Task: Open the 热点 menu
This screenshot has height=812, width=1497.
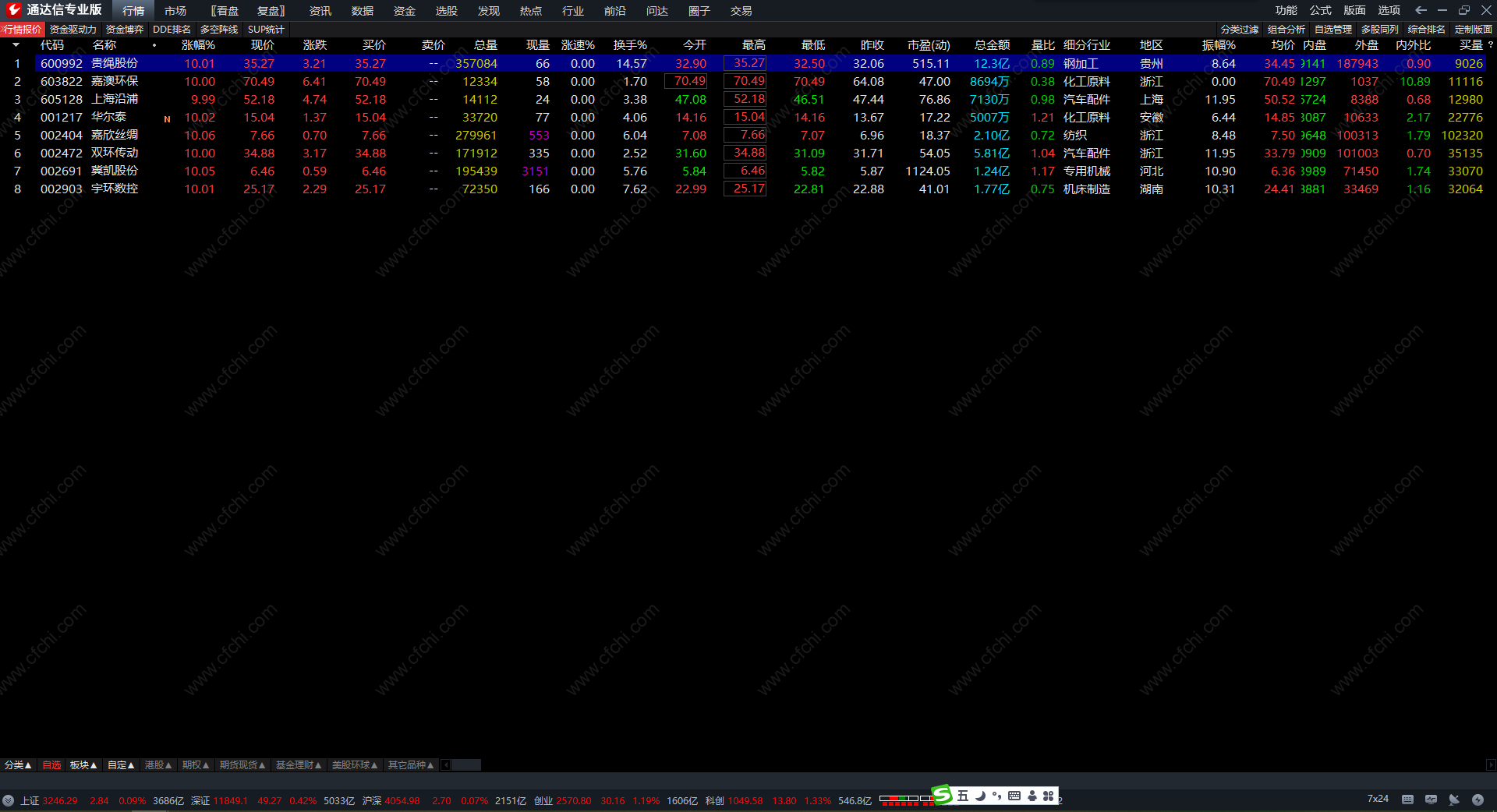Action: coord(531,11)
